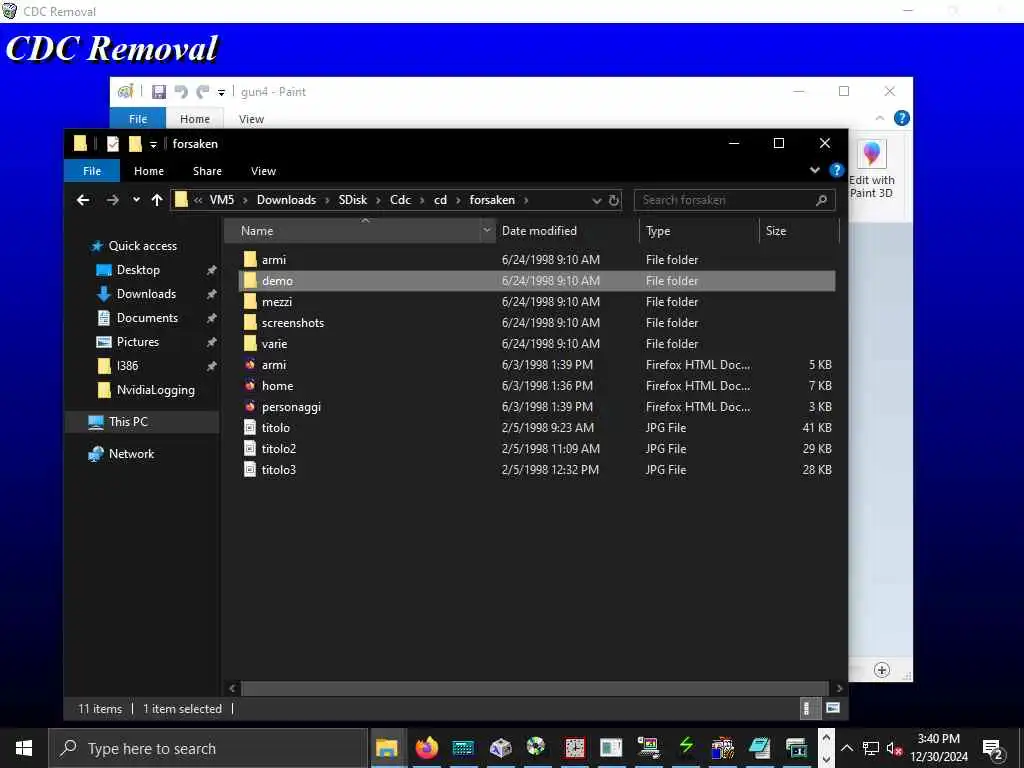Go forward in Explorer navigation

point(112,200)
